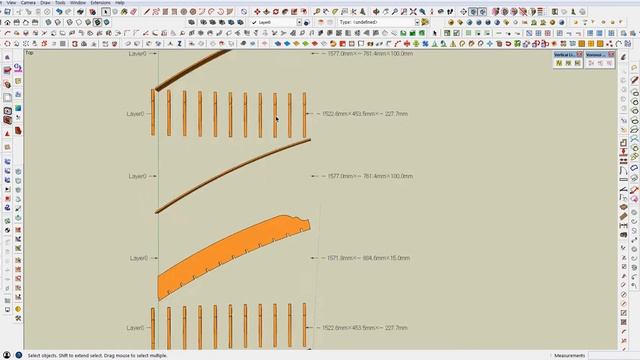This screenshot has height=360, width=640.
Task: Select the Offset tool
Action: (x=304, y=12)
